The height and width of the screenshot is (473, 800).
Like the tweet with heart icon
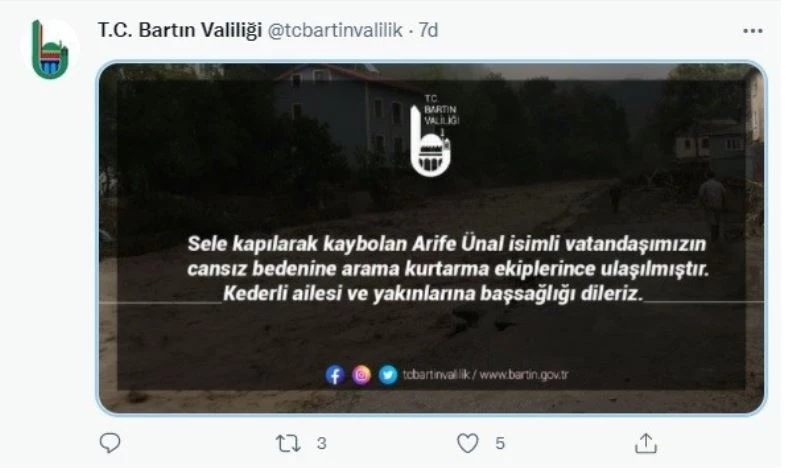(467, 443)
